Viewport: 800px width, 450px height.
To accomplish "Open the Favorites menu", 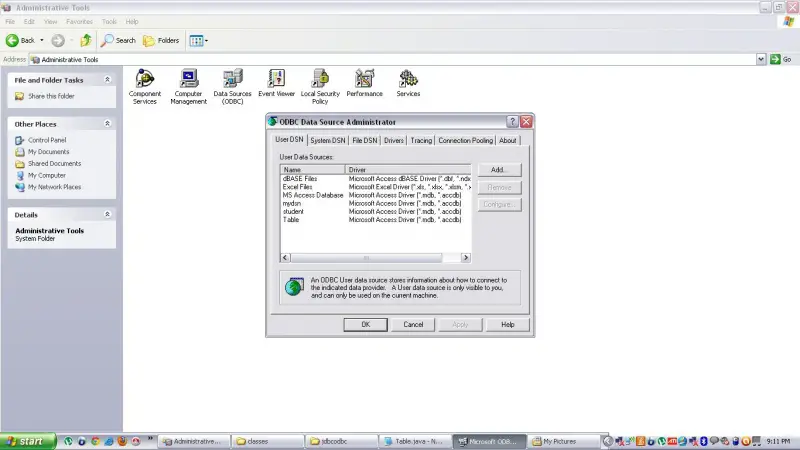I will tap(80, 21).
